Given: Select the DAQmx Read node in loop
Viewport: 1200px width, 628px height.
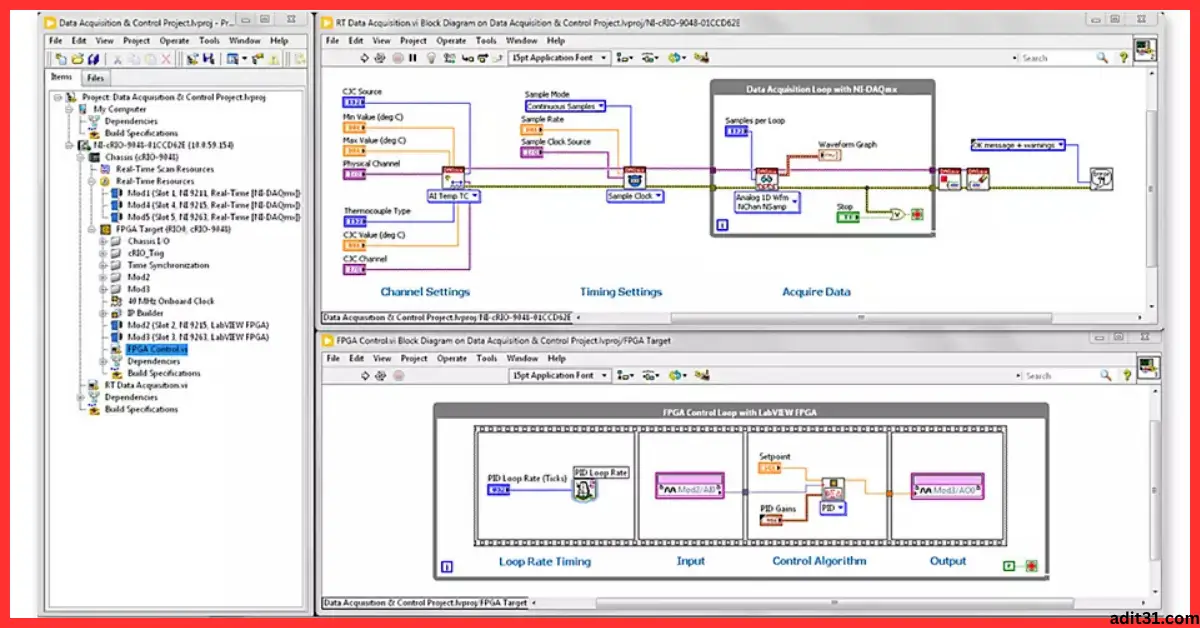Looking at the screenshot, I should [x=767, y=179].
